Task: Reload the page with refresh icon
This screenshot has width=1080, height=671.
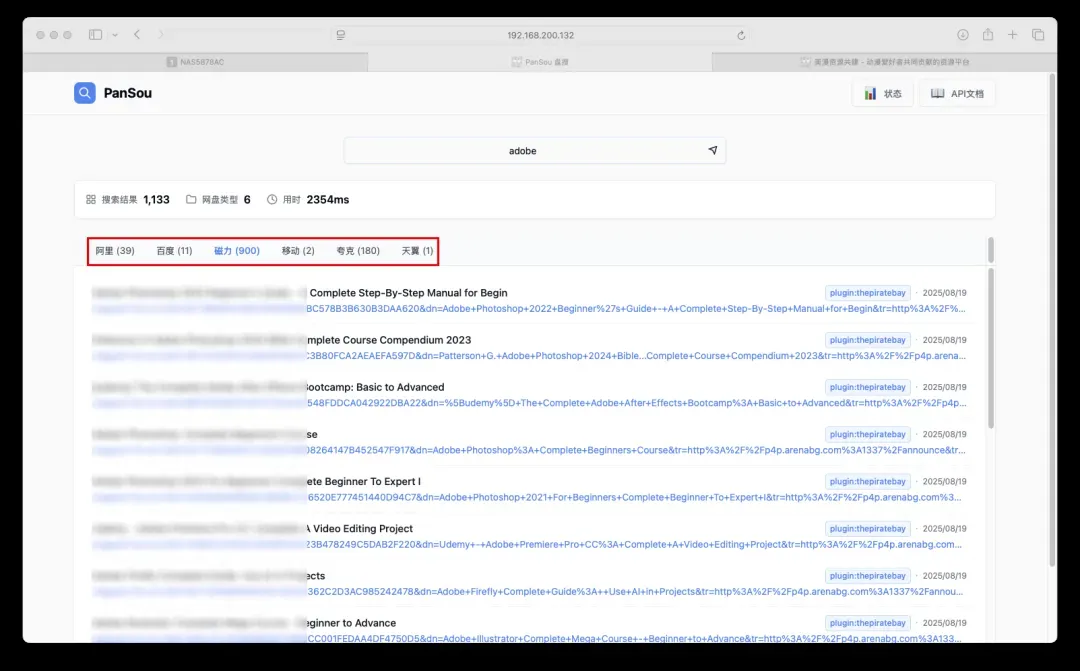Action: click(741, 35)
